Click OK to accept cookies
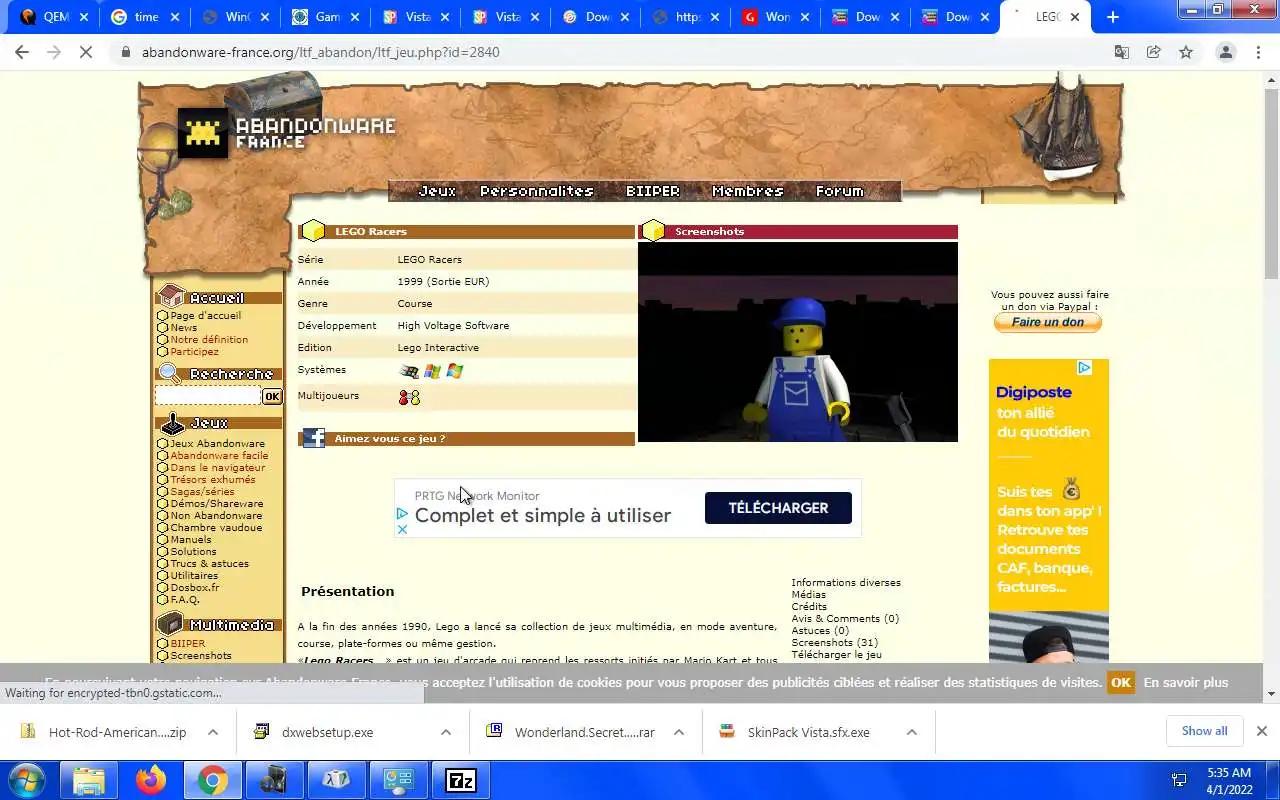The image size is (1280, 800). point(1121,683)
